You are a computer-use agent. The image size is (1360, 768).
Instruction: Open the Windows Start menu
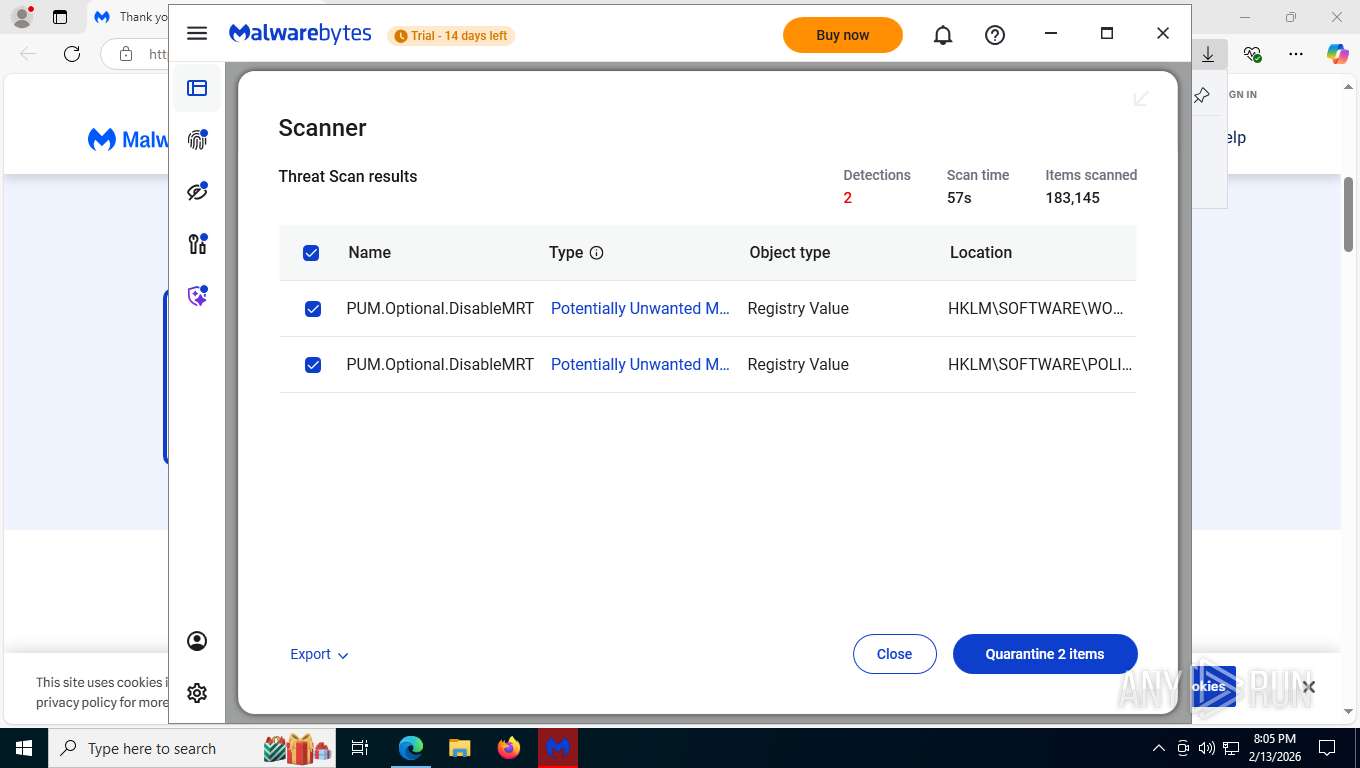click(x=24, y=748)
